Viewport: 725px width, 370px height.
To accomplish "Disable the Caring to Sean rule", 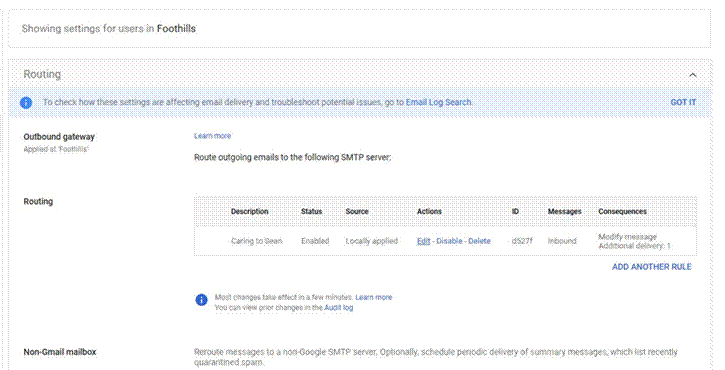I will click(449, 241).
